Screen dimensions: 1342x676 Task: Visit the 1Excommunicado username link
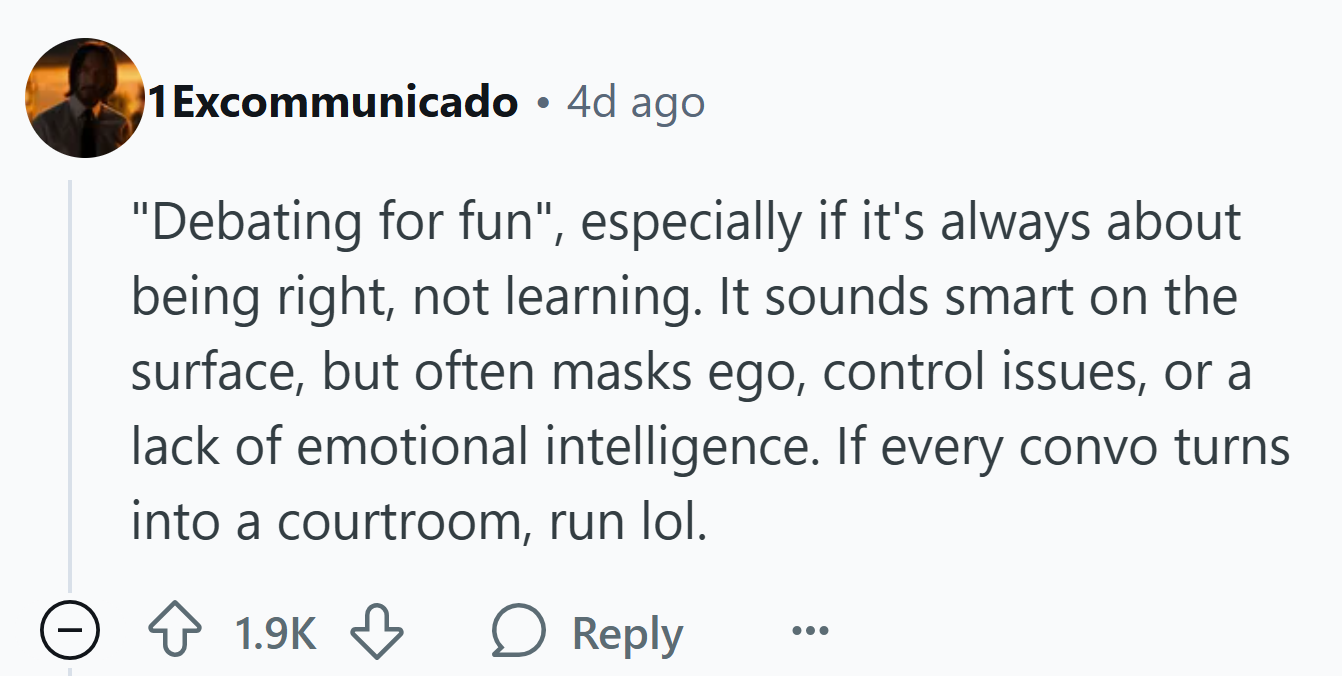(x=335, y=101)
